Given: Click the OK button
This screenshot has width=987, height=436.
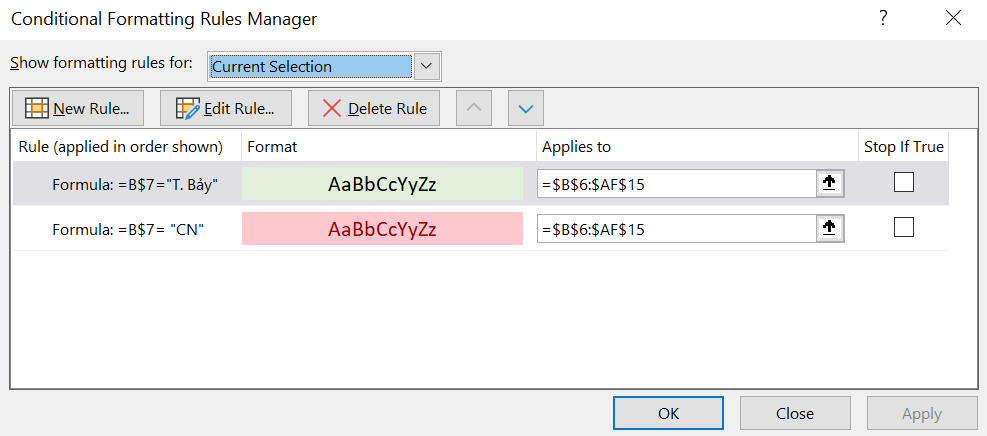Looking at the screenshot, I should [668, 413].
